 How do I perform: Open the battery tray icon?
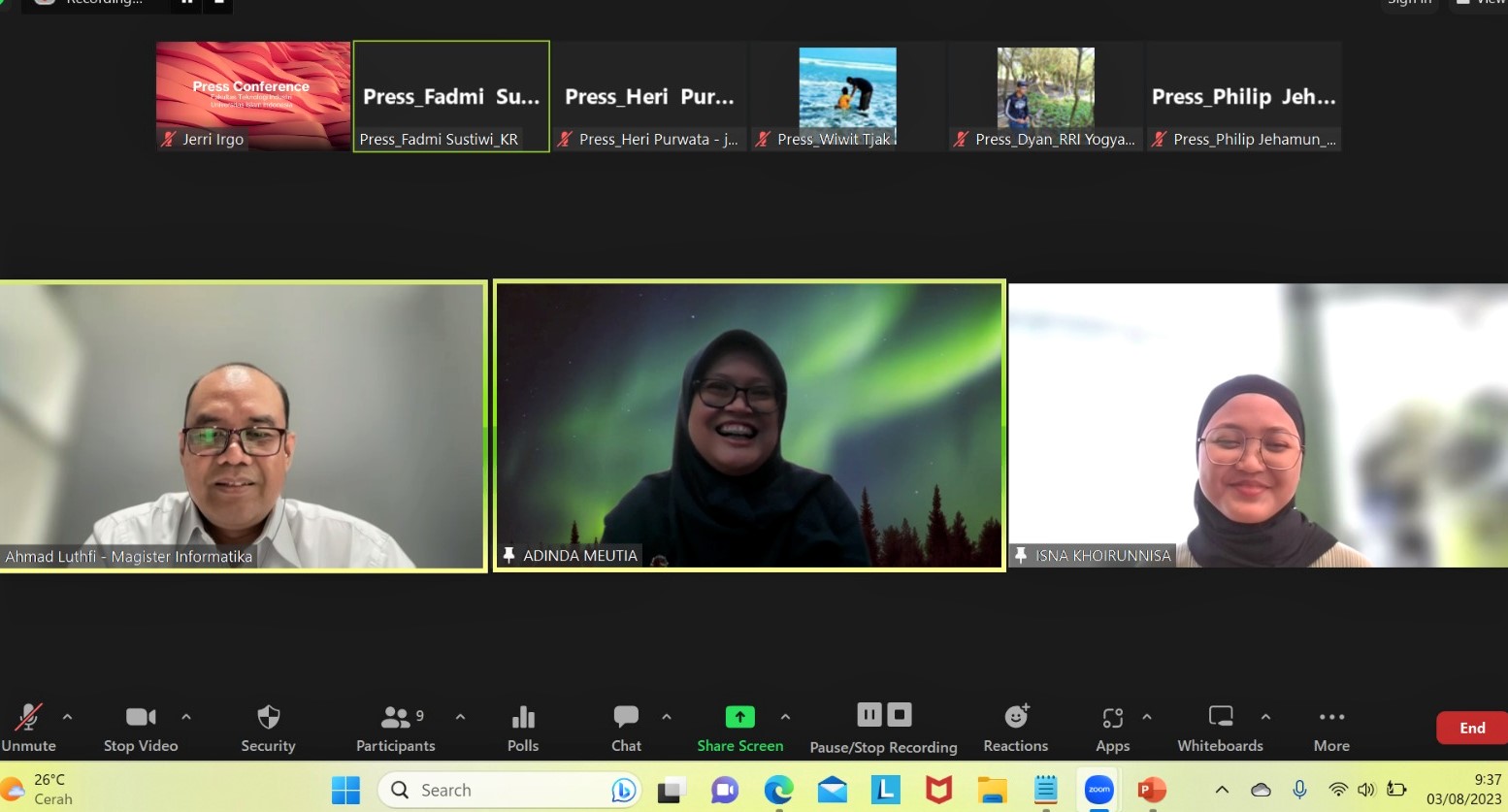(1397, 790)
